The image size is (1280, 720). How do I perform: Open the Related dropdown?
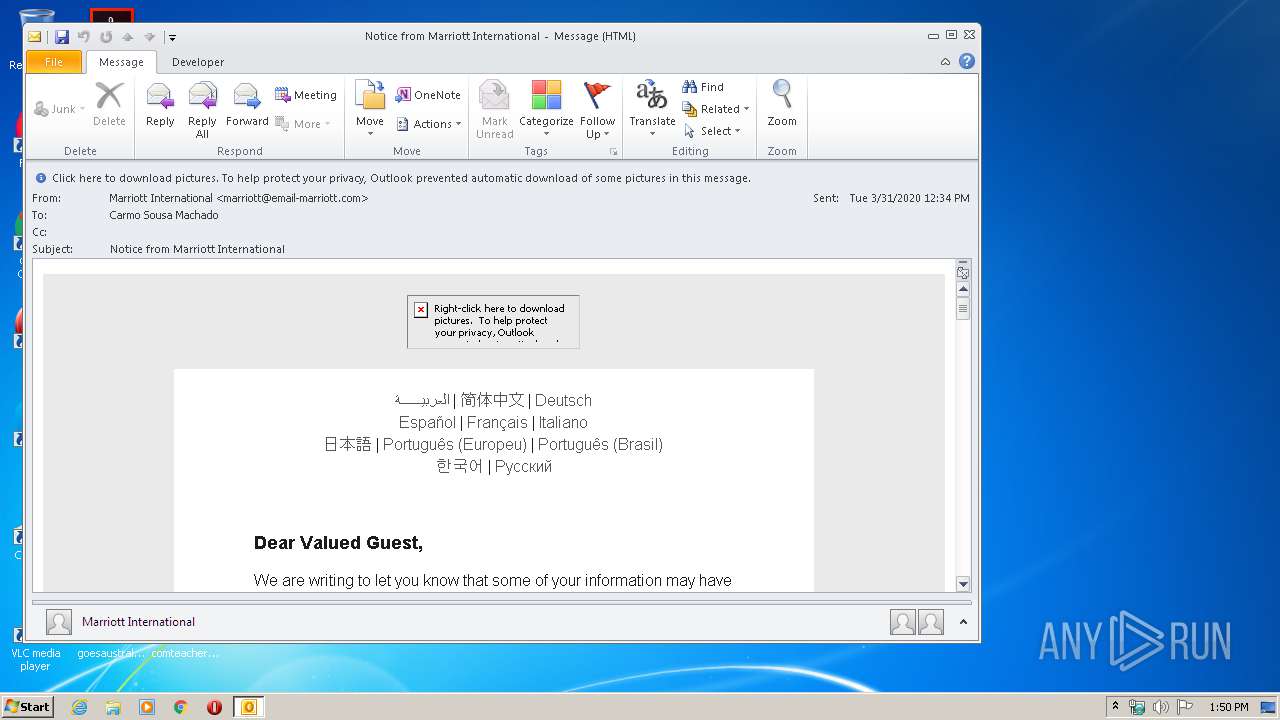[x=715, y=109]
